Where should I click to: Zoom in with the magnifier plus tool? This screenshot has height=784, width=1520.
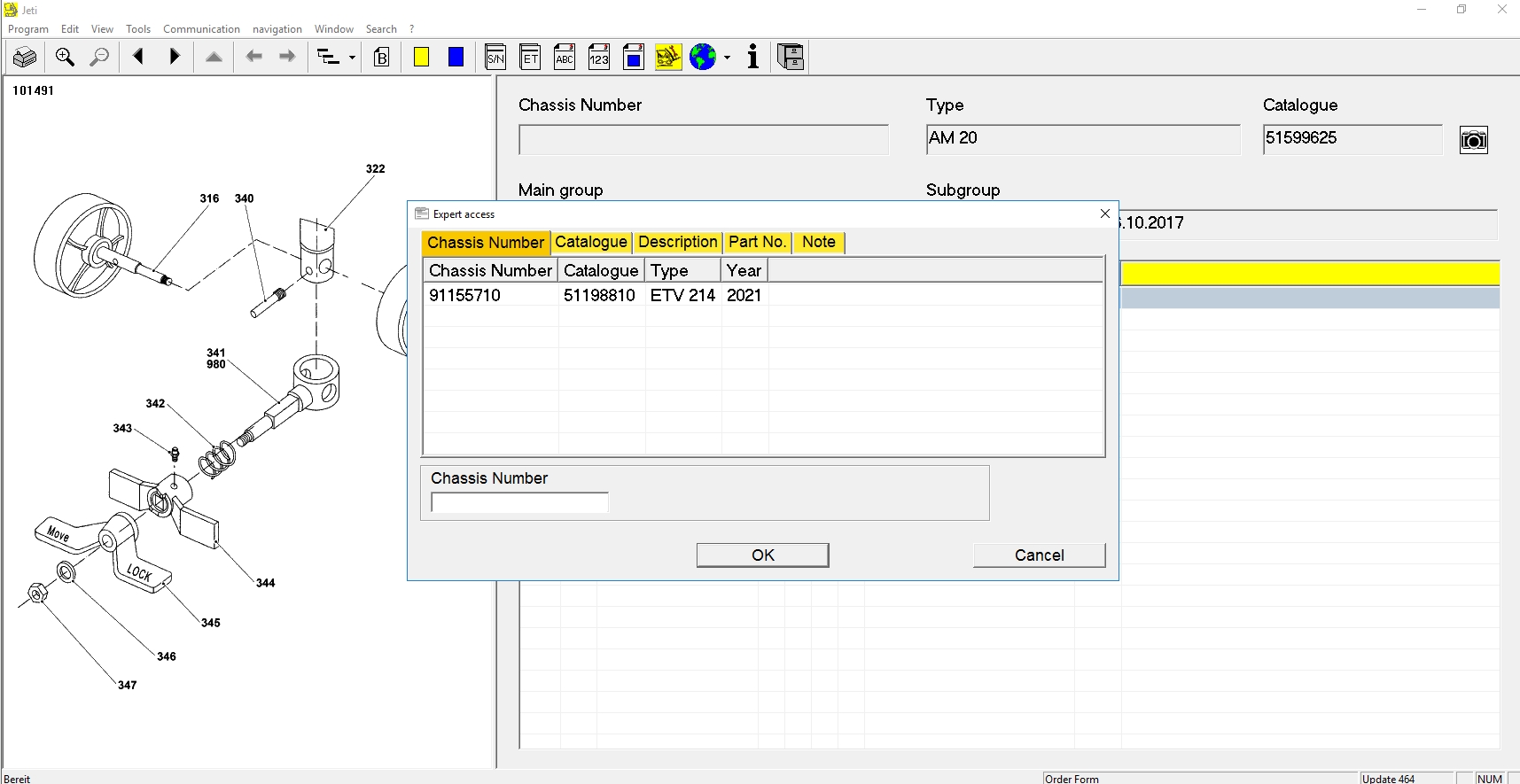pyautogui.click(x=65, y=58)
